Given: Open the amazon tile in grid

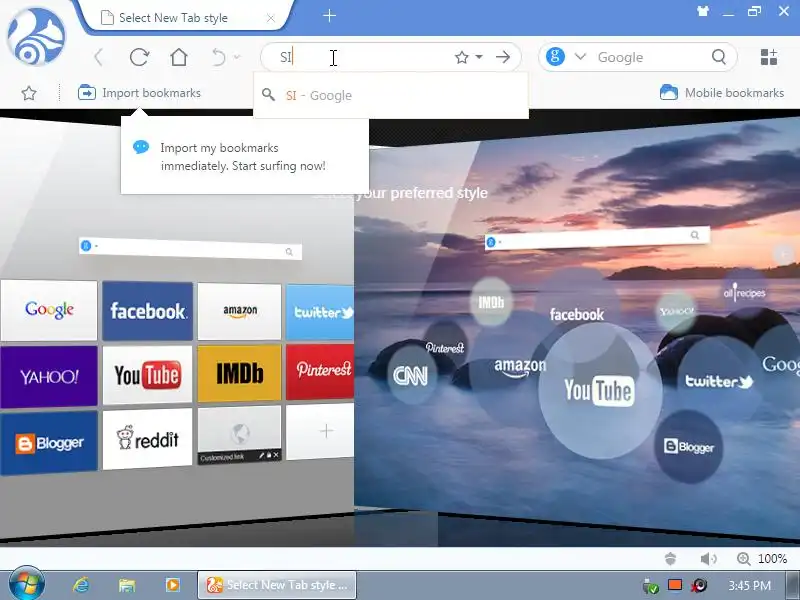Looking at the screenshot, I should (240, 311).
